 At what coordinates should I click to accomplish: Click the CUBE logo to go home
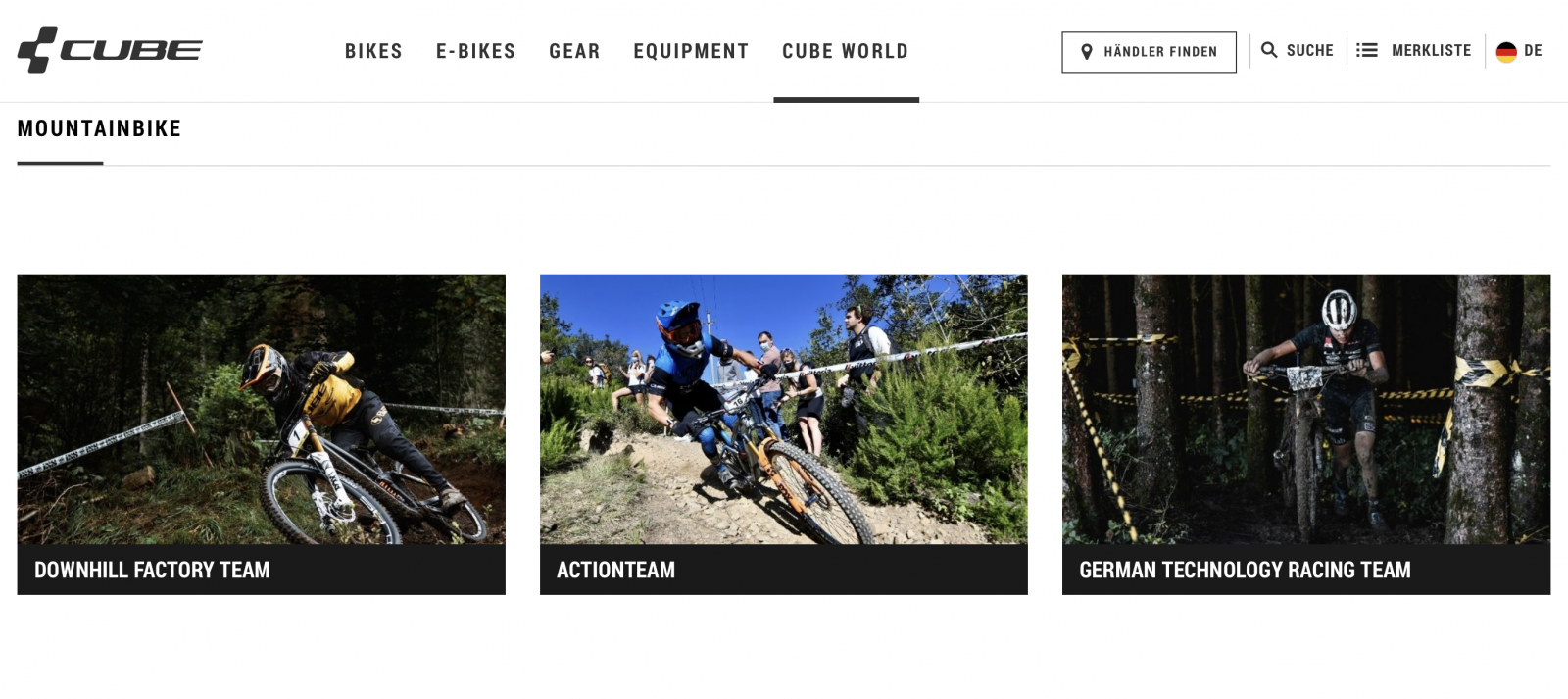tap(110, 50)
